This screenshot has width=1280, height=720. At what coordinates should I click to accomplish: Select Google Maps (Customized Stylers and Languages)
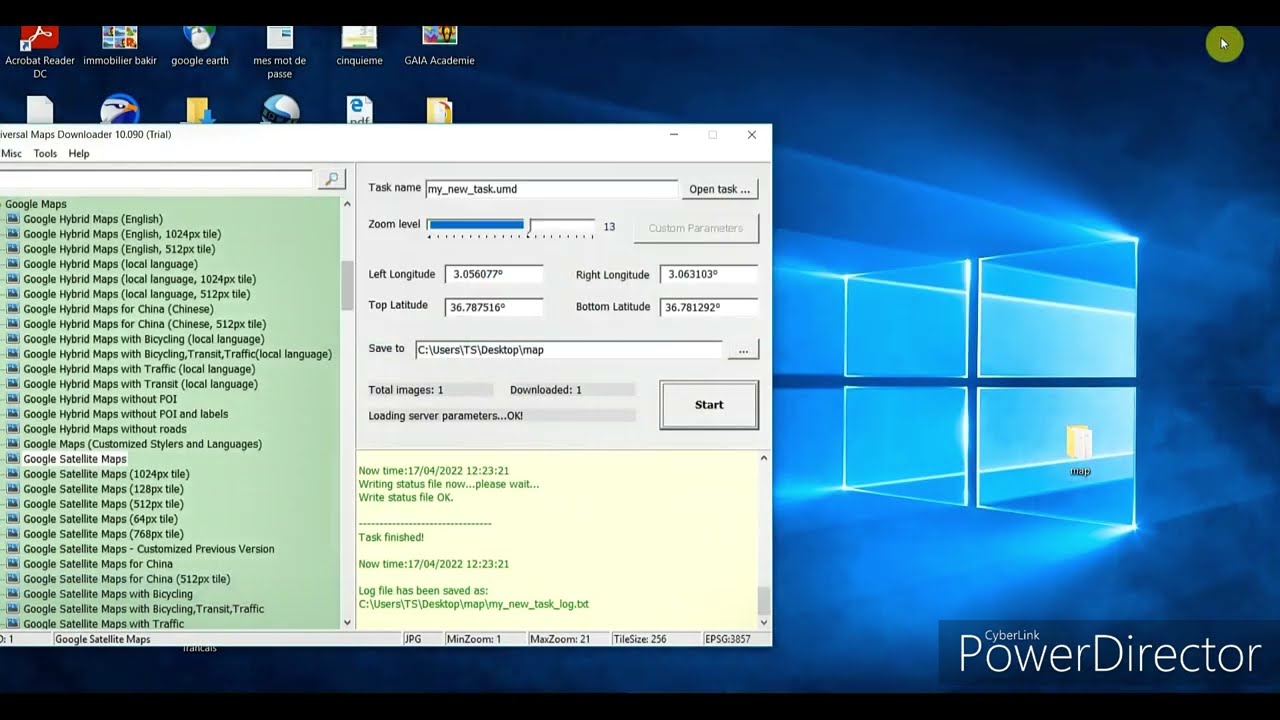(x=142, y=444)
